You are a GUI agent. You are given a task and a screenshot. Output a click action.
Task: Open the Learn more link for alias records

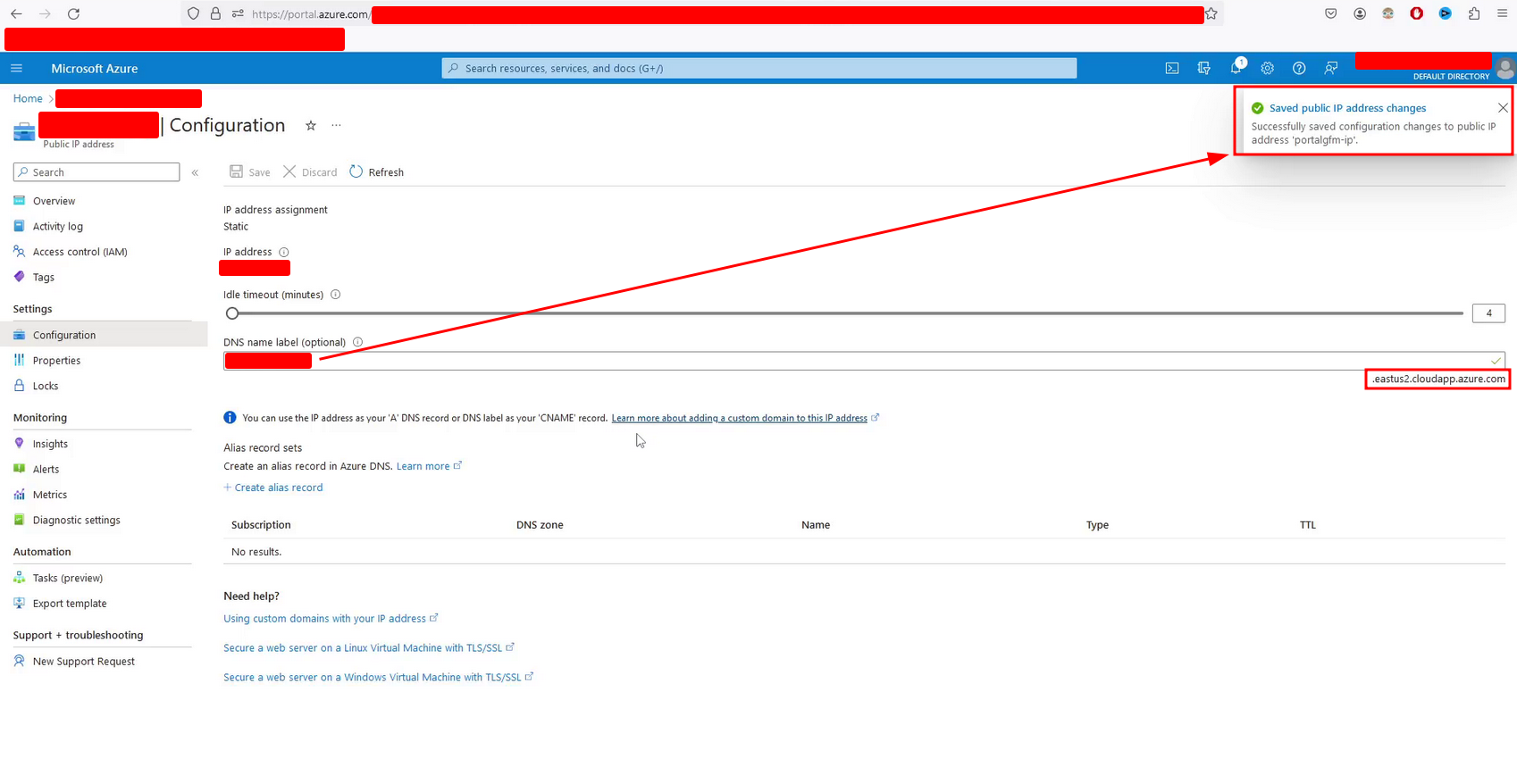(423, 466)
